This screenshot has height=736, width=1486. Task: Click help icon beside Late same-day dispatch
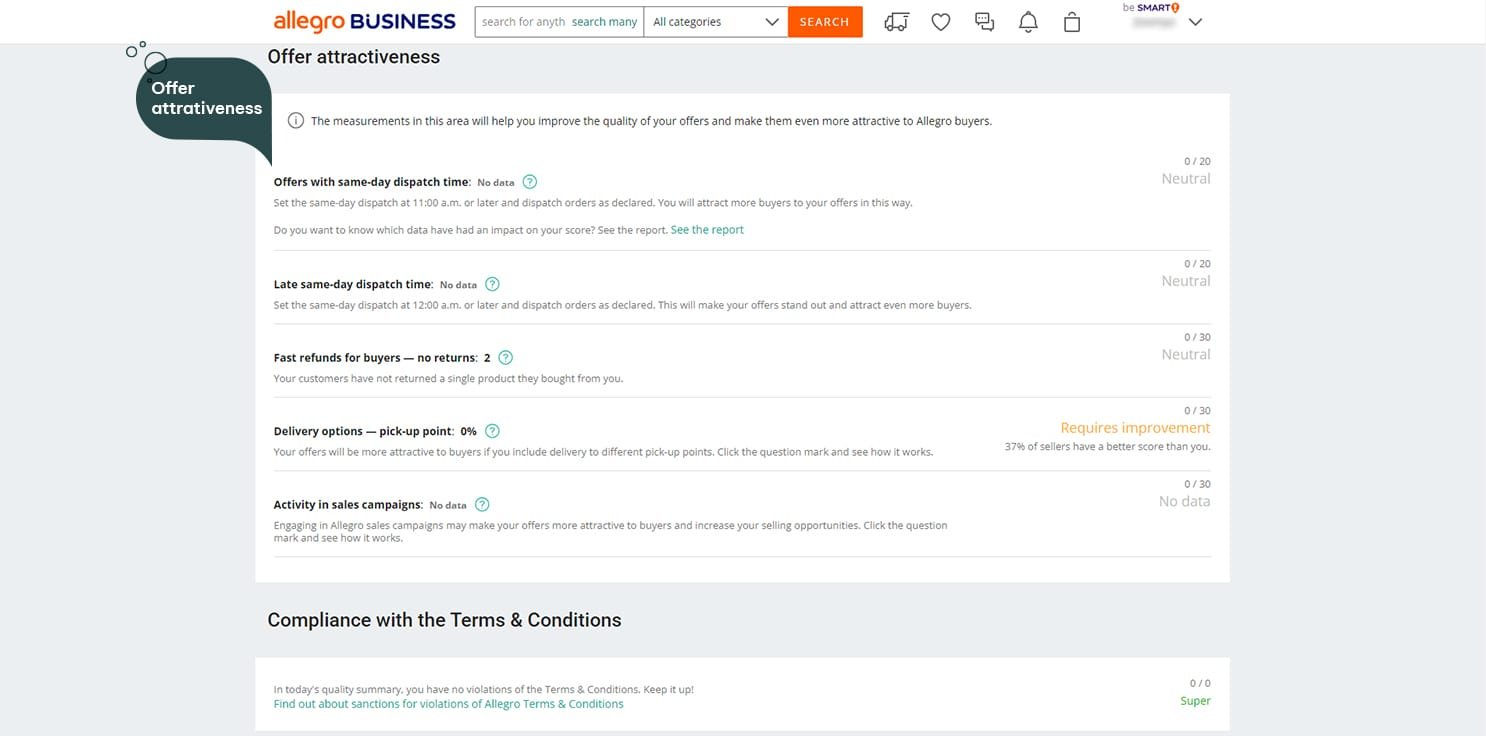492,285
